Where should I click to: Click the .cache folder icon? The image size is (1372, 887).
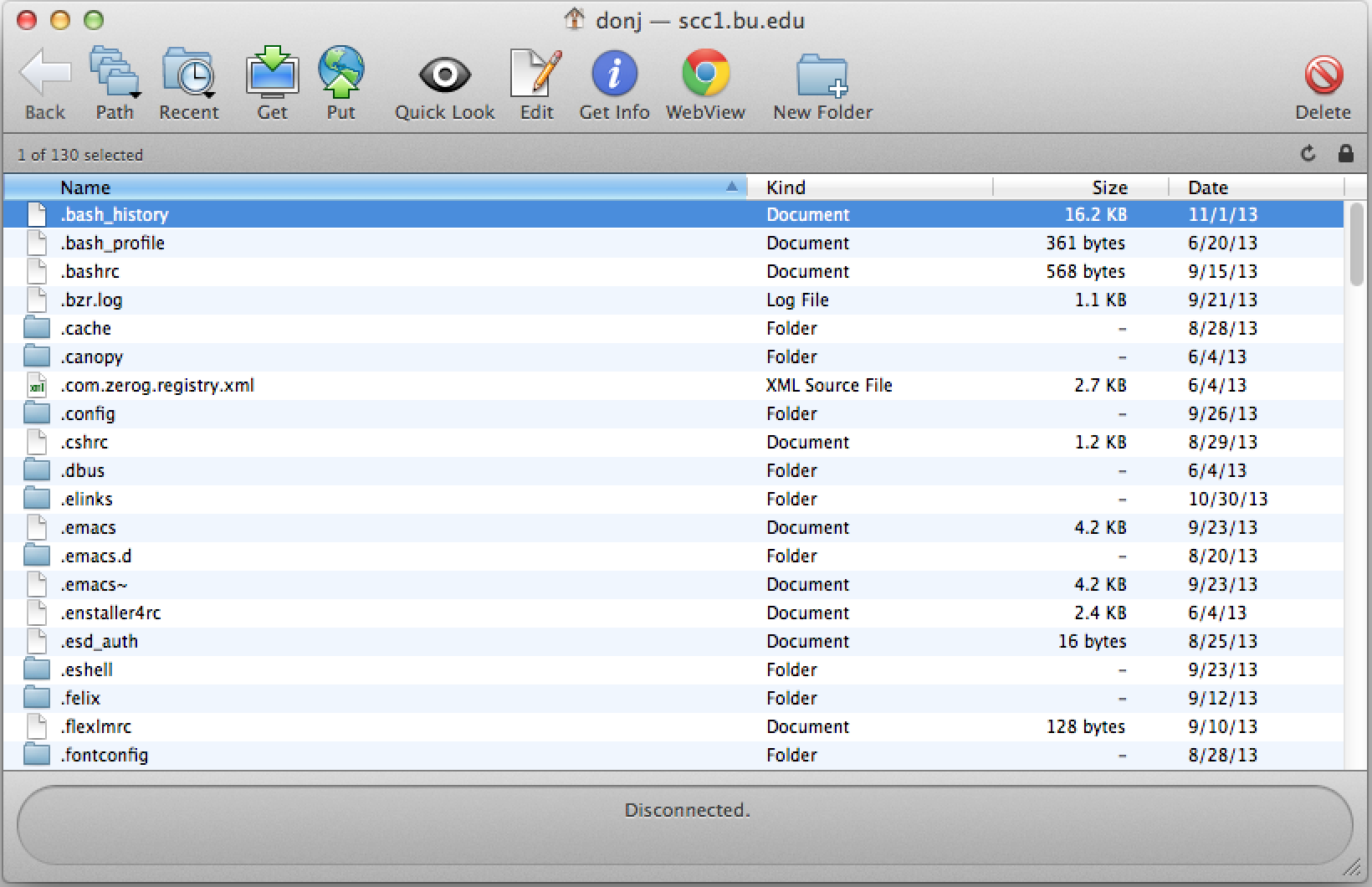37,327
